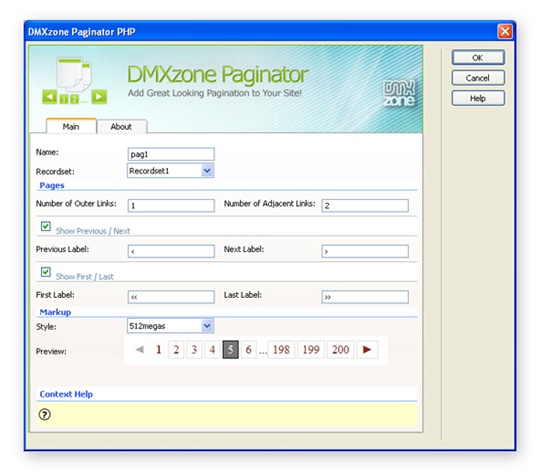This screenshot has height=473, width=540.
Task: Click the Last Label field
Action: coord(365,297)
